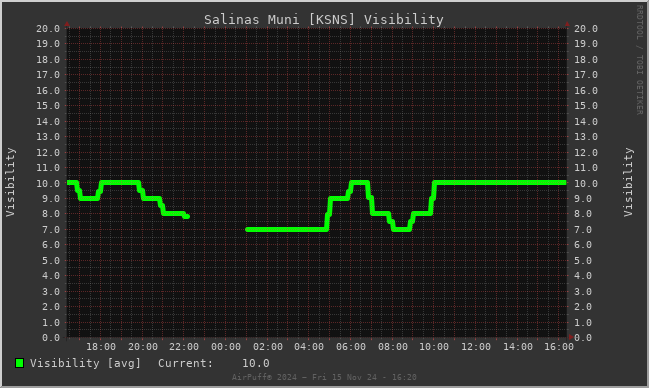The height and width of the screenshot is (388, 649).
Task: Click the 08:00 time axis label
Action: [393, 347]
